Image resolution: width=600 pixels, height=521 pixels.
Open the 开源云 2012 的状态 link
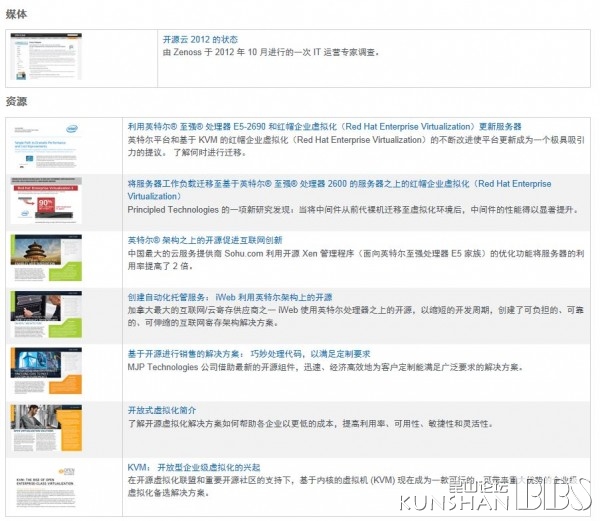tap(200, 39)
